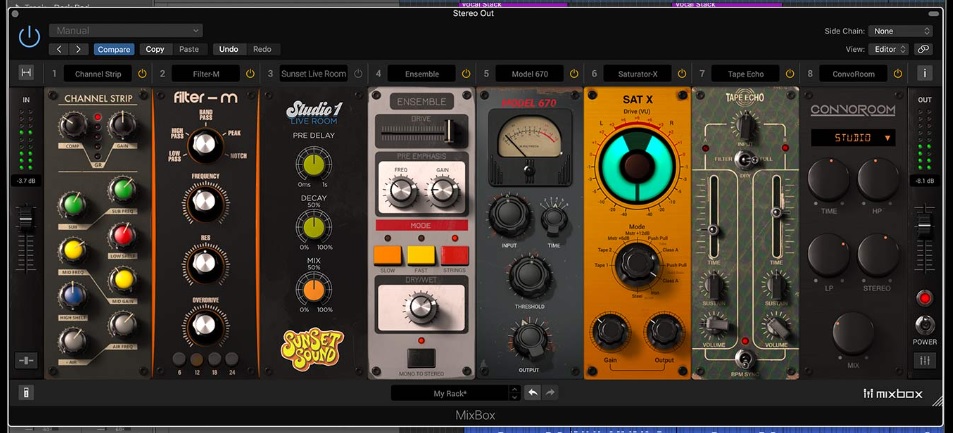Toggle the Tape Echo BPM SYNC switch
Viewport: 953px width, 433px height.
coord(745,359)
